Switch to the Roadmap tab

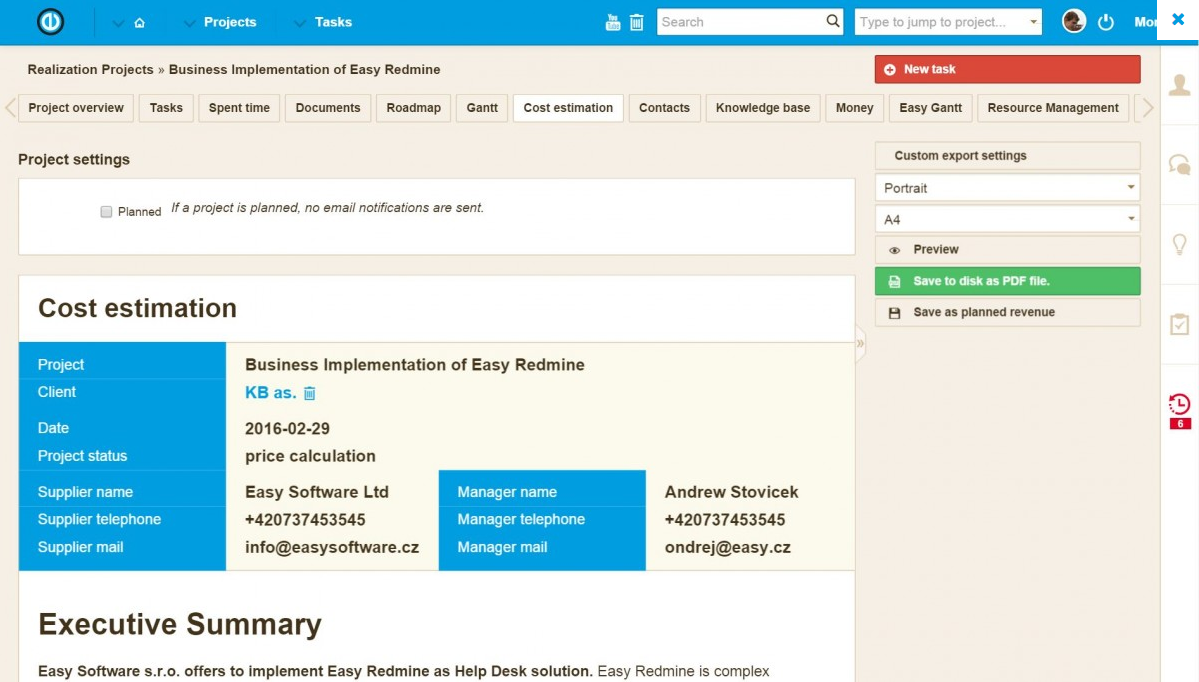[414, 108]
